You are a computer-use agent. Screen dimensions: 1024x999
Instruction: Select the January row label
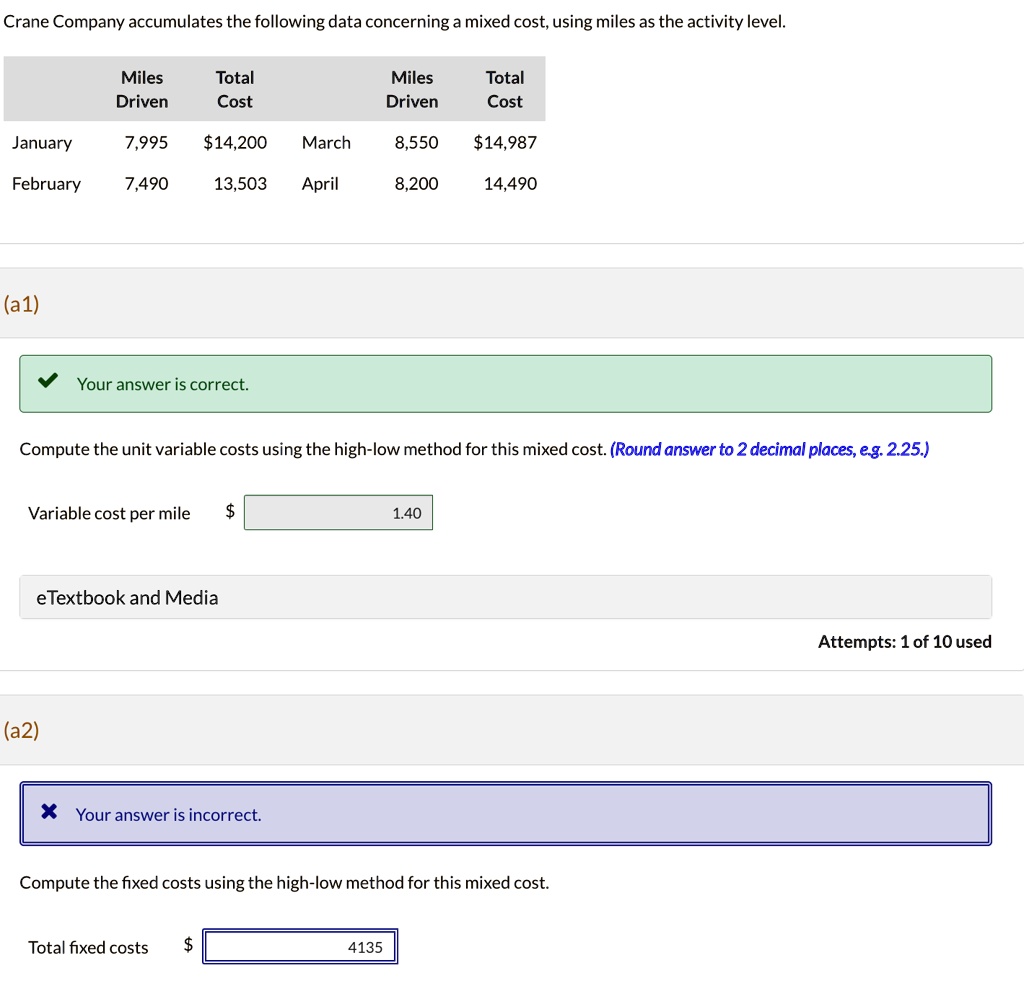[42, 142]
